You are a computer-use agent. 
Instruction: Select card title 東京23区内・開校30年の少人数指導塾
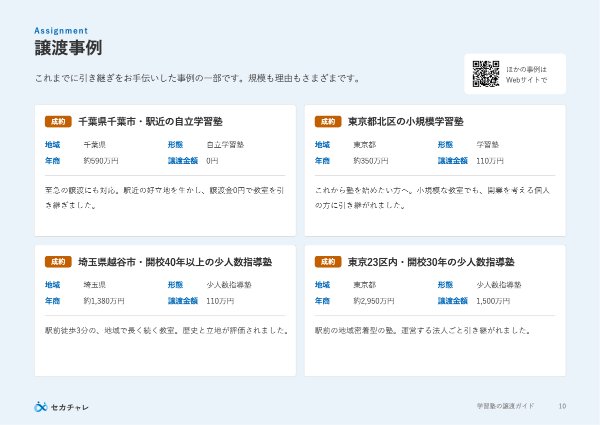[431, 262]
